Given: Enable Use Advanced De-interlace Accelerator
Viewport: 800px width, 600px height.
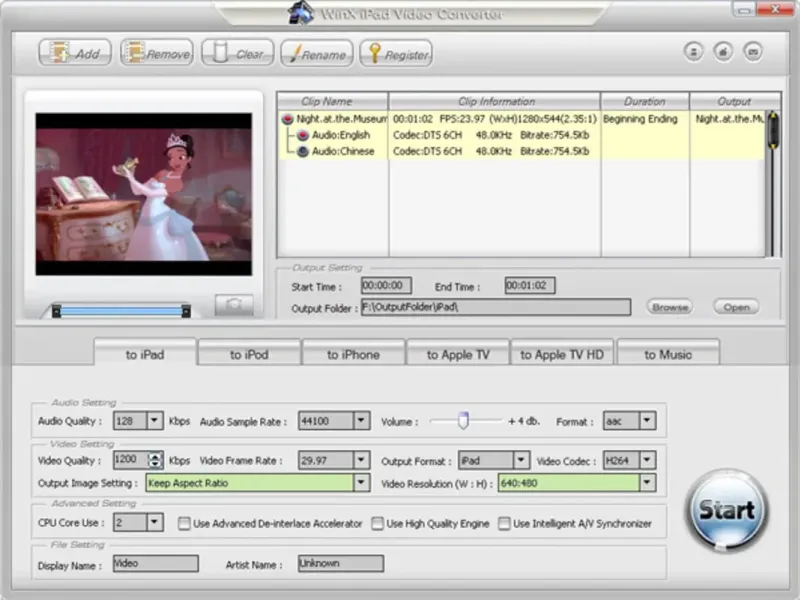Looking at the screenshot, I should 184,523.
